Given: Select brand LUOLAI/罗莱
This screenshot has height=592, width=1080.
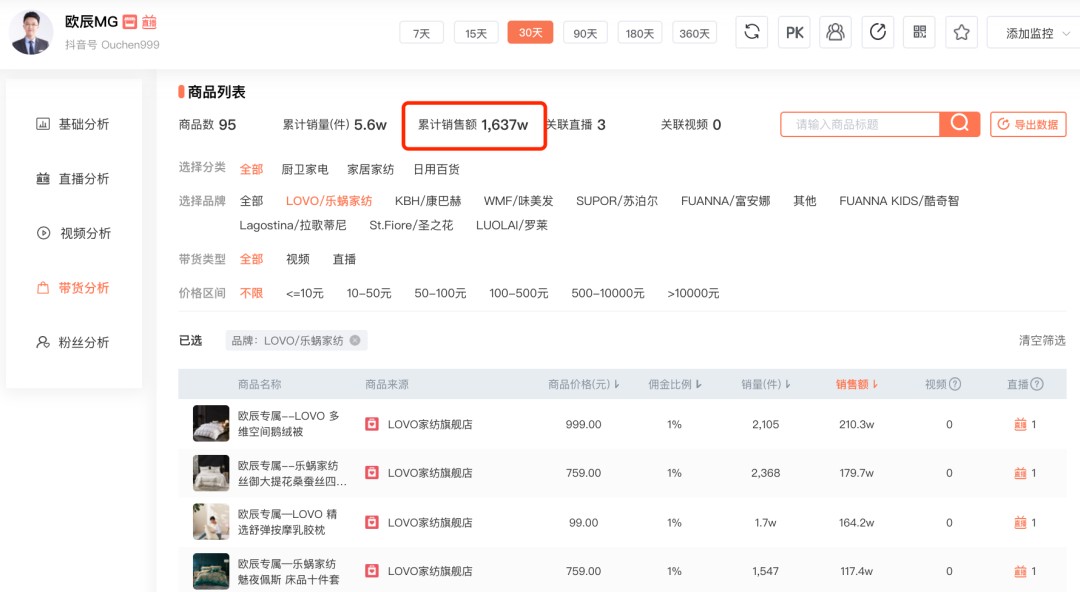Looking at the screenshot, I should click(512, 225).
